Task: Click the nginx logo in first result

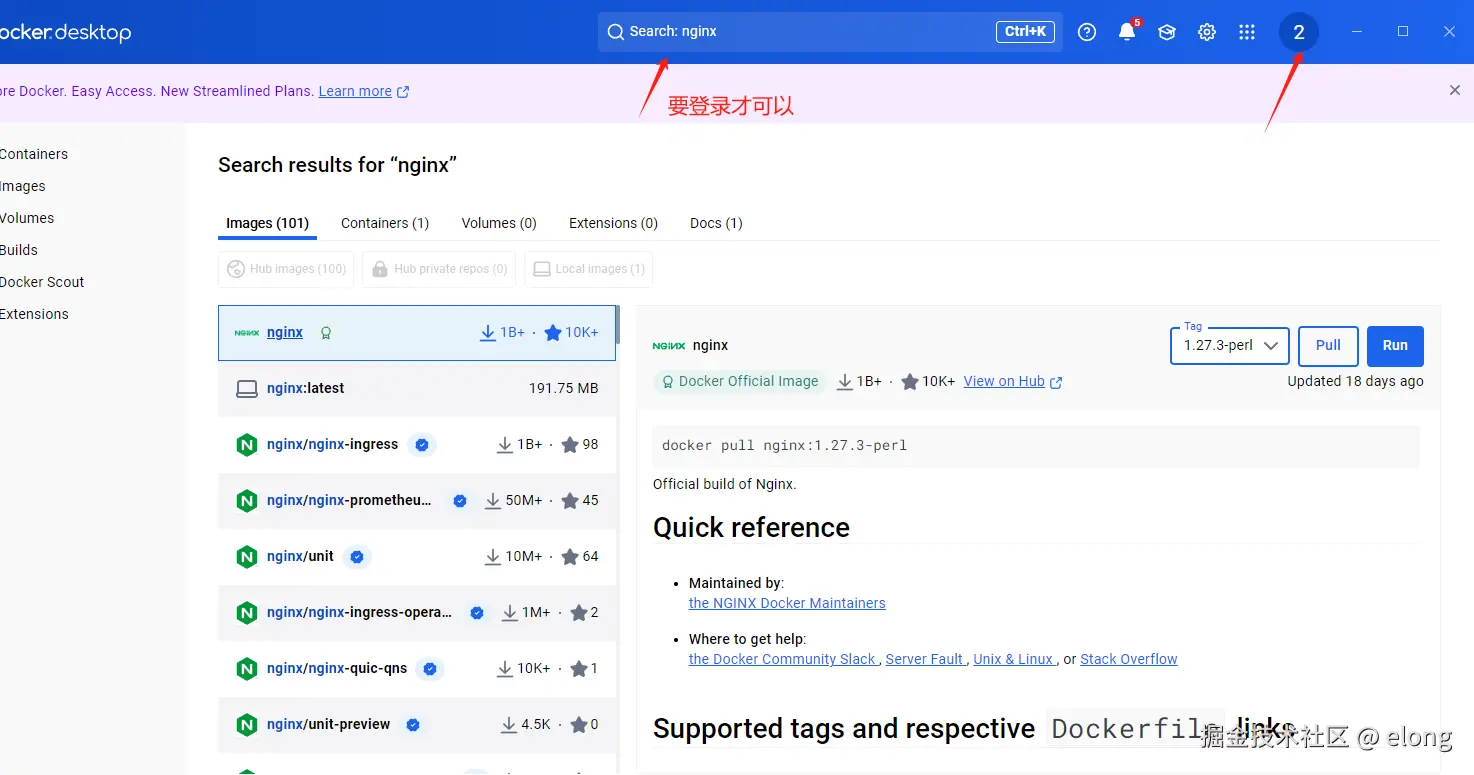Action: pos(247,333)
